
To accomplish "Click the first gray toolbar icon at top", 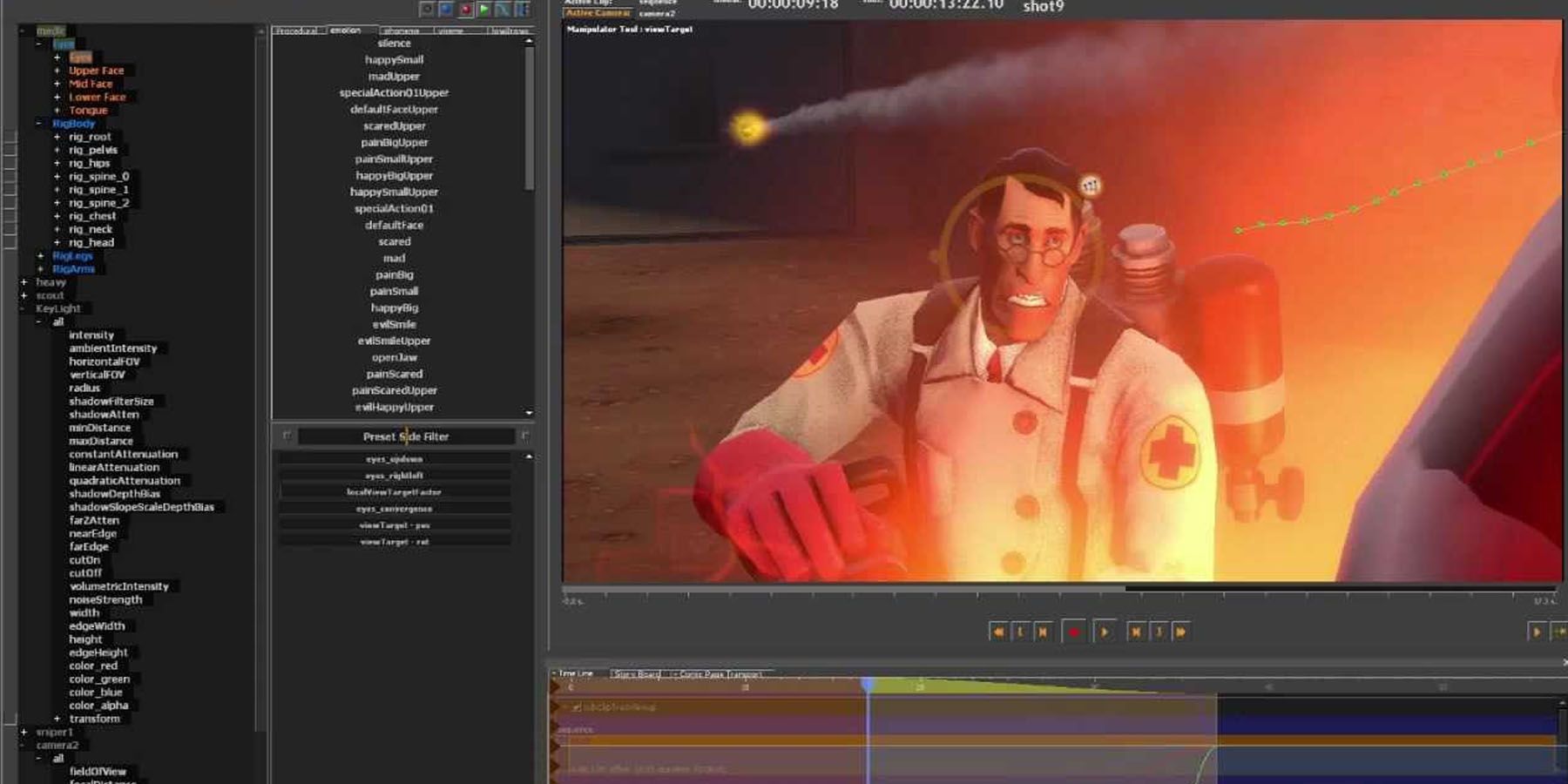I will tap(427, 10).
